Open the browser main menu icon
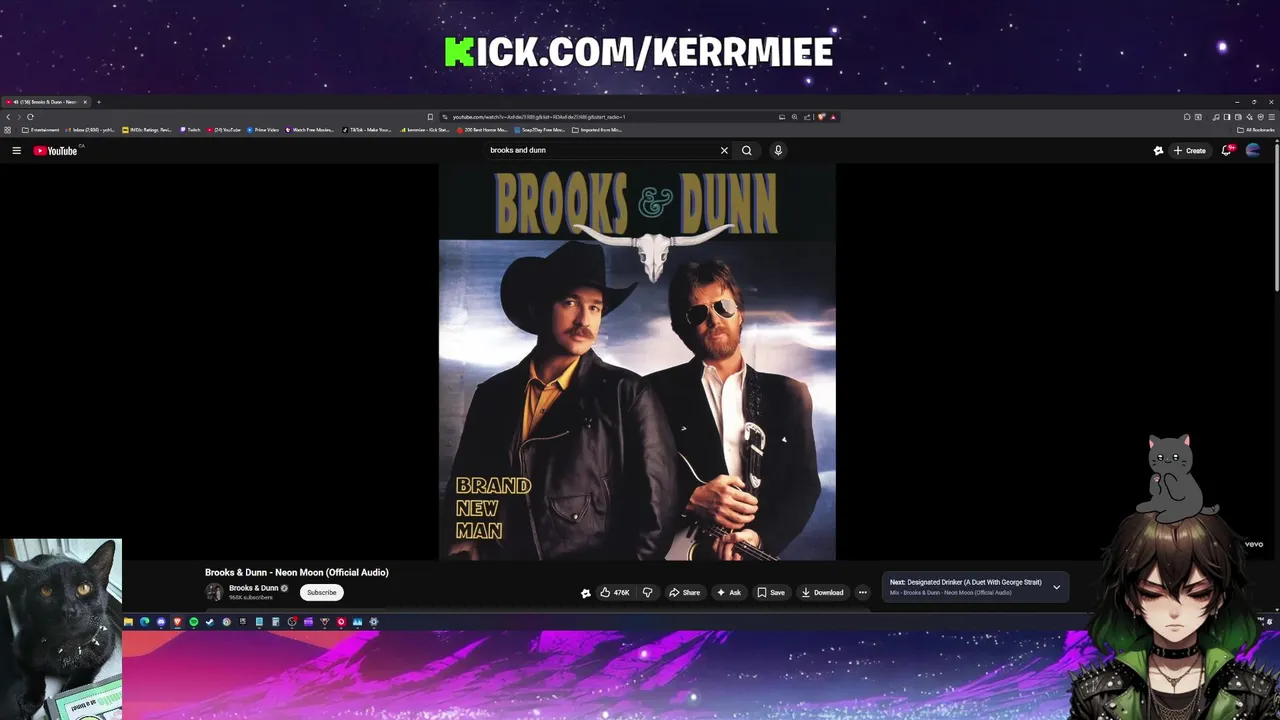 coord(1271,117)
